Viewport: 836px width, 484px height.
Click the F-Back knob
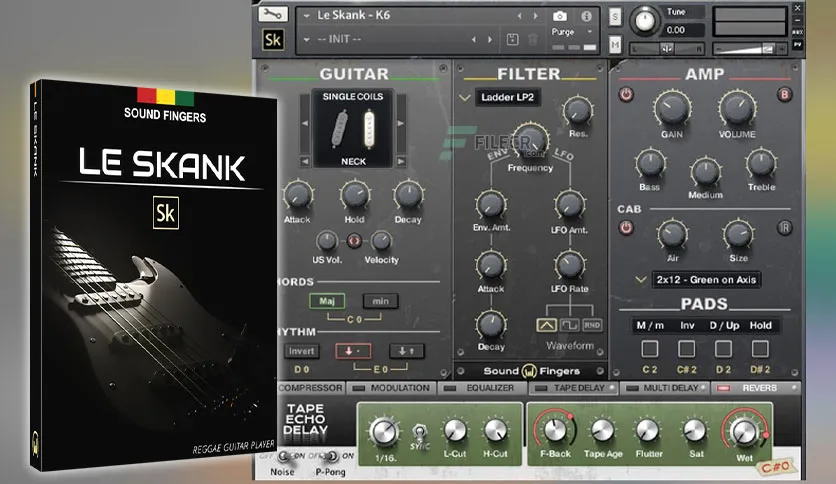coord(554,430)
